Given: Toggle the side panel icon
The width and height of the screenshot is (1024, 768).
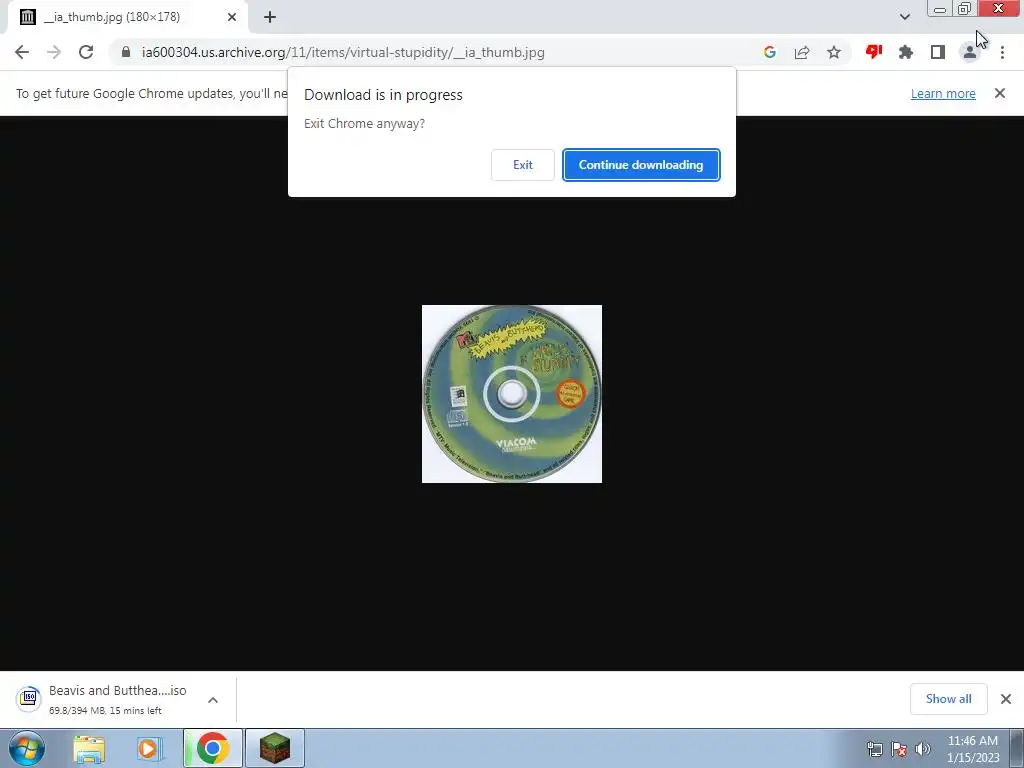Looking at the screenshot, I should tap(938, 52).
